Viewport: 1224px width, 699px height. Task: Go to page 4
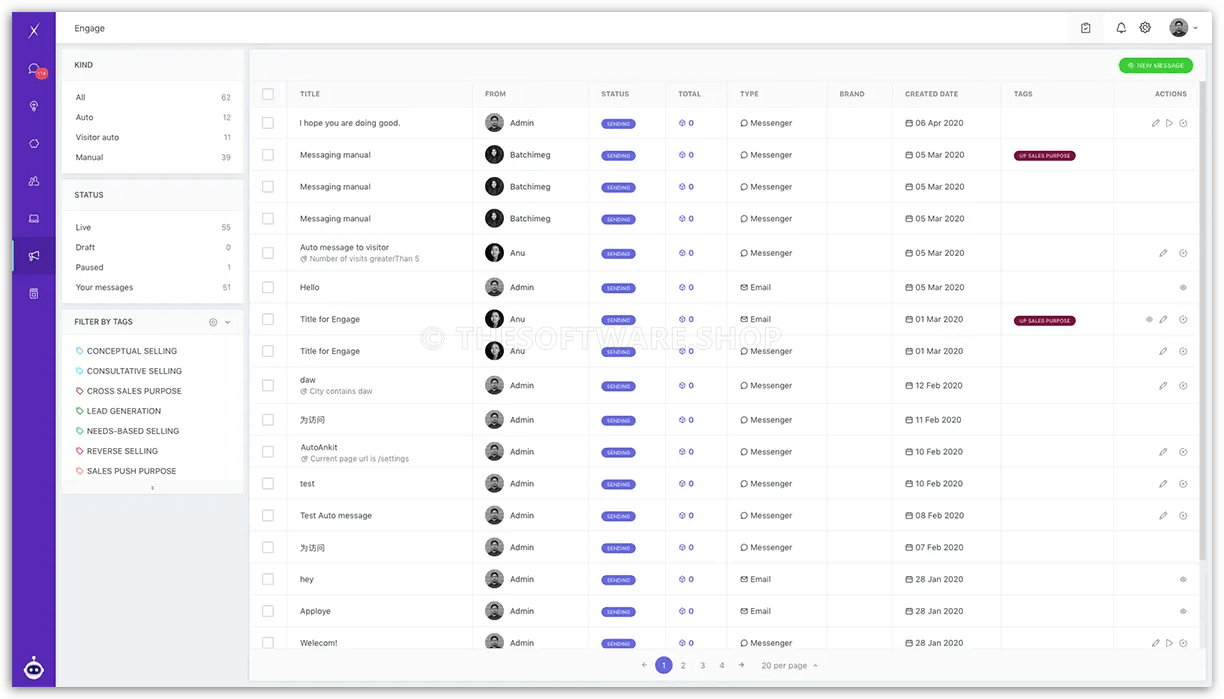[722, 665]
